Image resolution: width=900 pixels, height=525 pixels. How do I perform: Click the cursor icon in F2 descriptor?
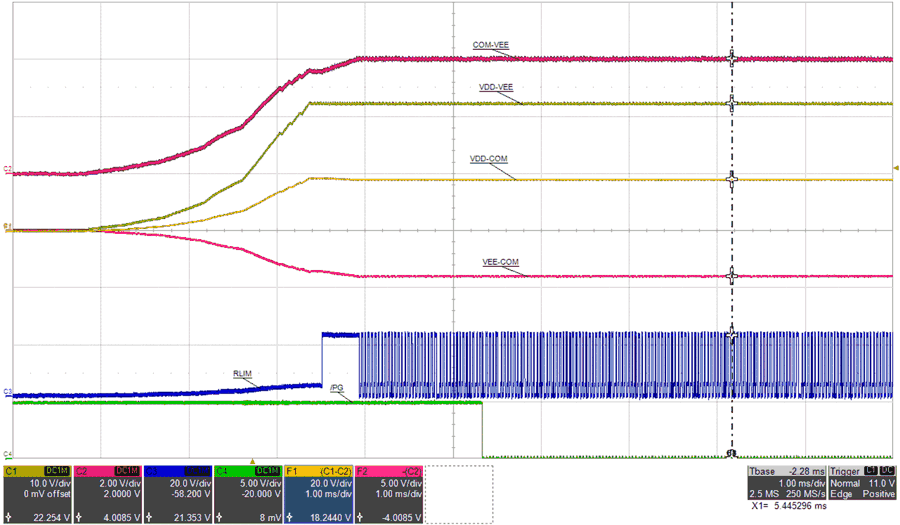pos(360,518)
